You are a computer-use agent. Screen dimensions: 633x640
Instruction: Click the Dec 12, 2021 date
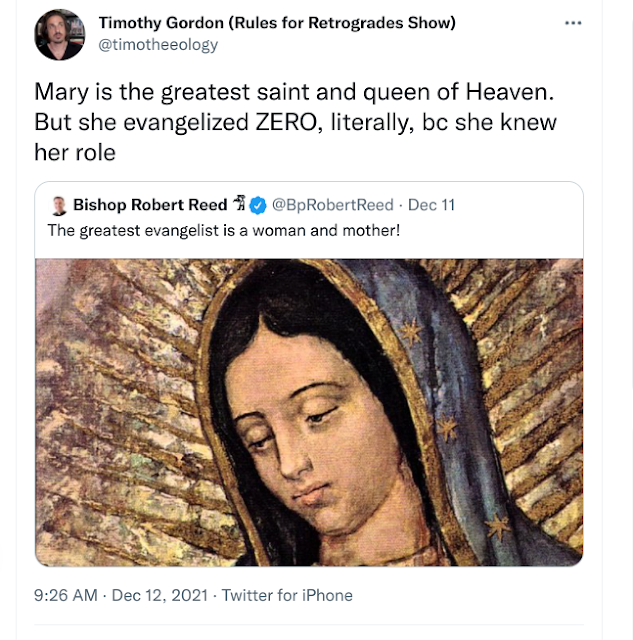[x=159, y=595]
